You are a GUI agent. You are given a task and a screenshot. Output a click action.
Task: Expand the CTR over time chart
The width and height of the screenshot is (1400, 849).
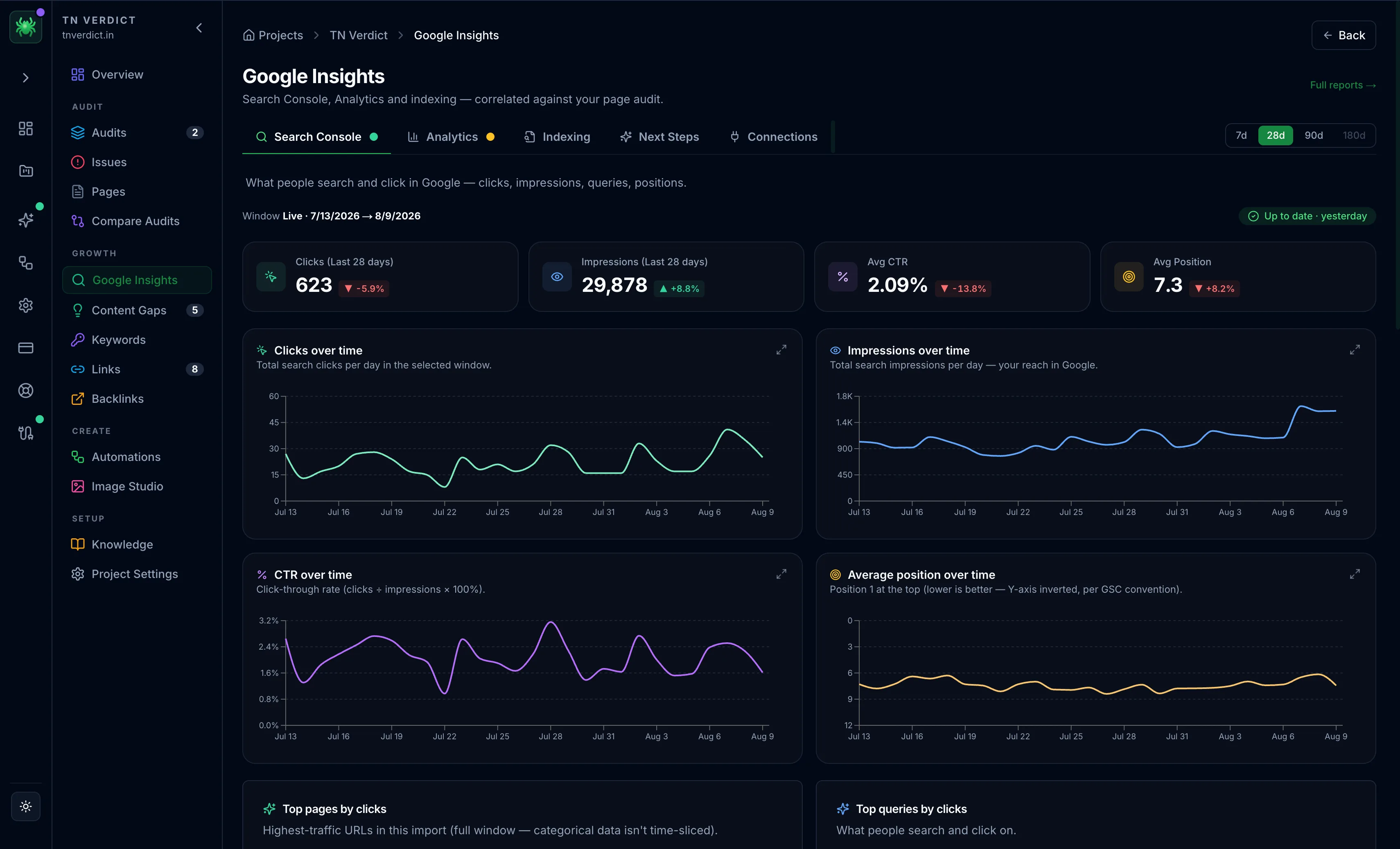(781, 574)
